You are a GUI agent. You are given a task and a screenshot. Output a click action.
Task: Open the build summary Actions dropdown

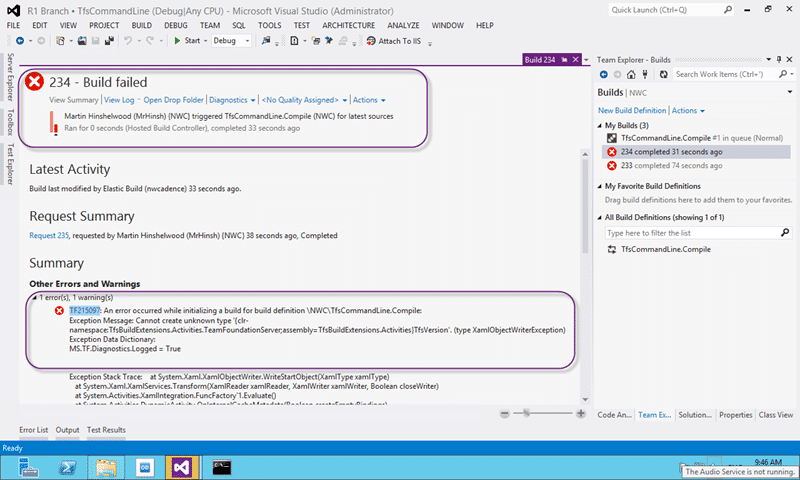pyautogui.click(x=369, y=100)
